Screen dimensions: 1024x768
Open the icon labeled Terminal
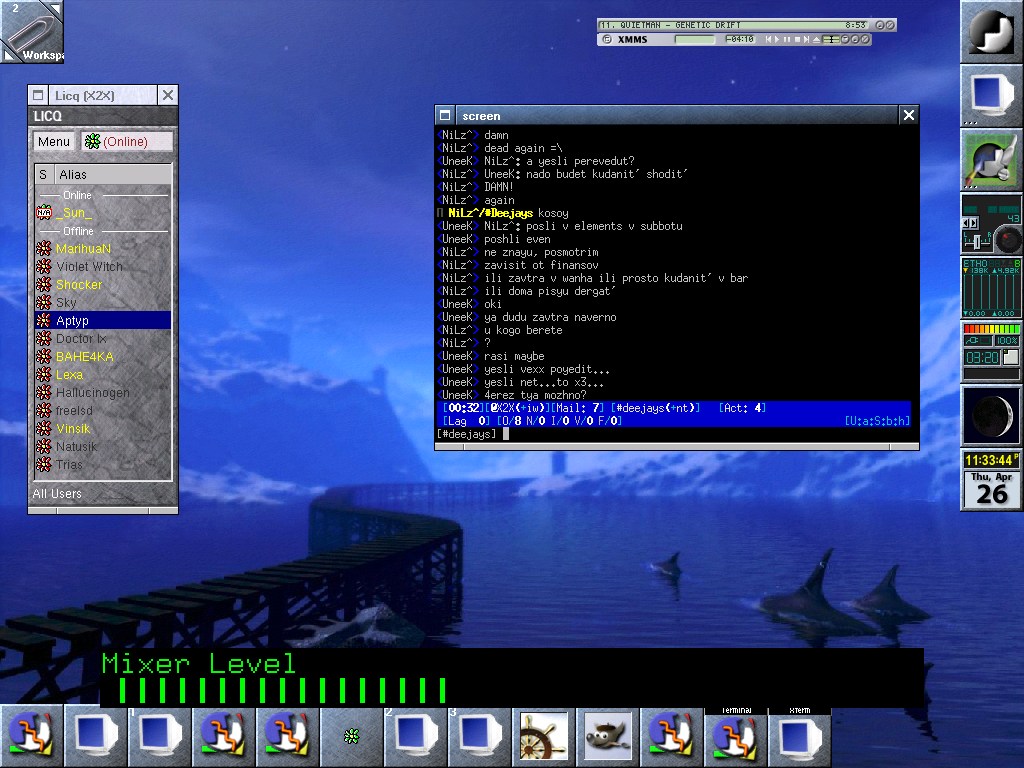pos(735,737)
